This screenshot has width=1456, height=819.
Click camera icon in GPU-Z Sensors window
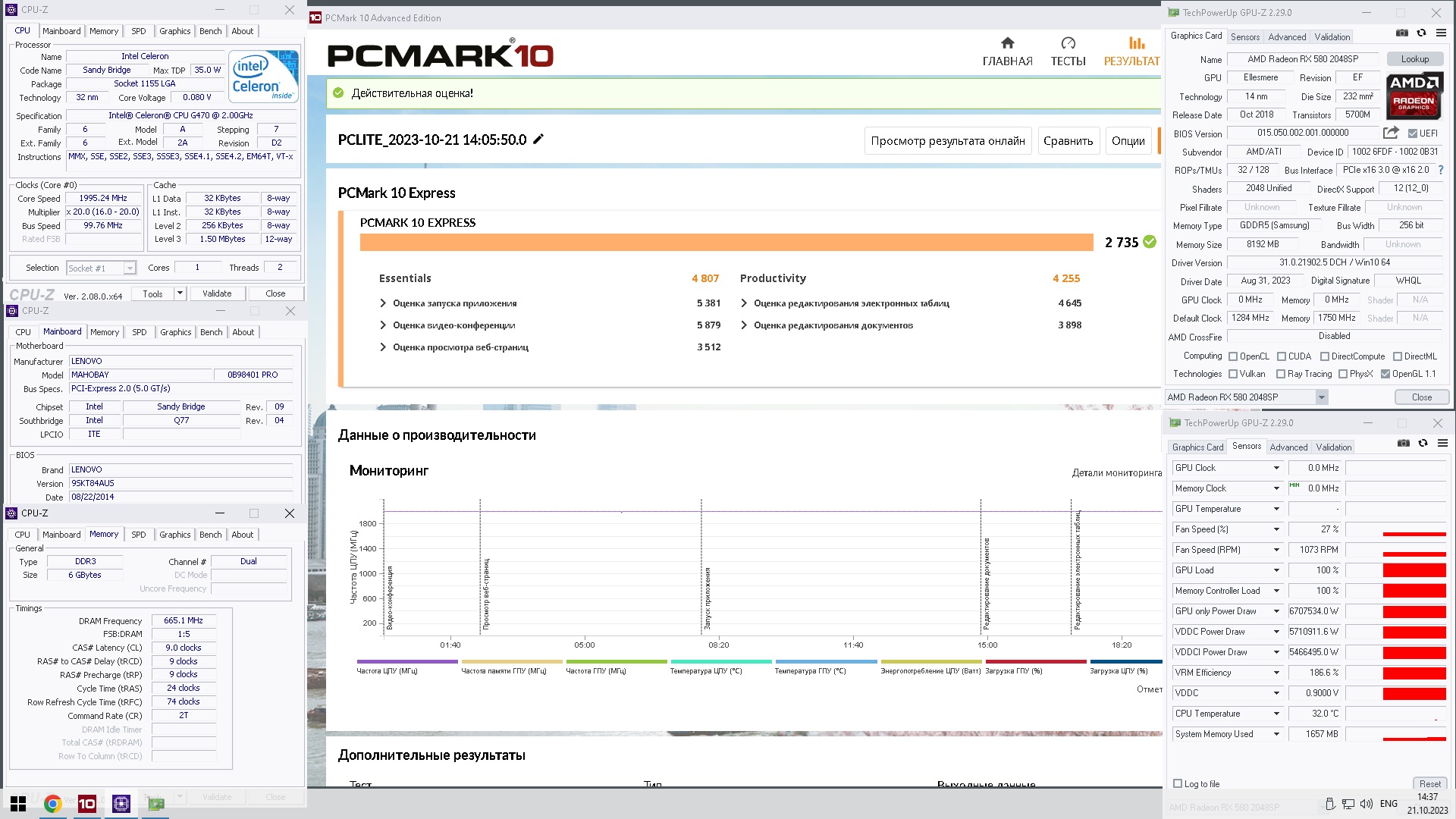(1404, 444)
